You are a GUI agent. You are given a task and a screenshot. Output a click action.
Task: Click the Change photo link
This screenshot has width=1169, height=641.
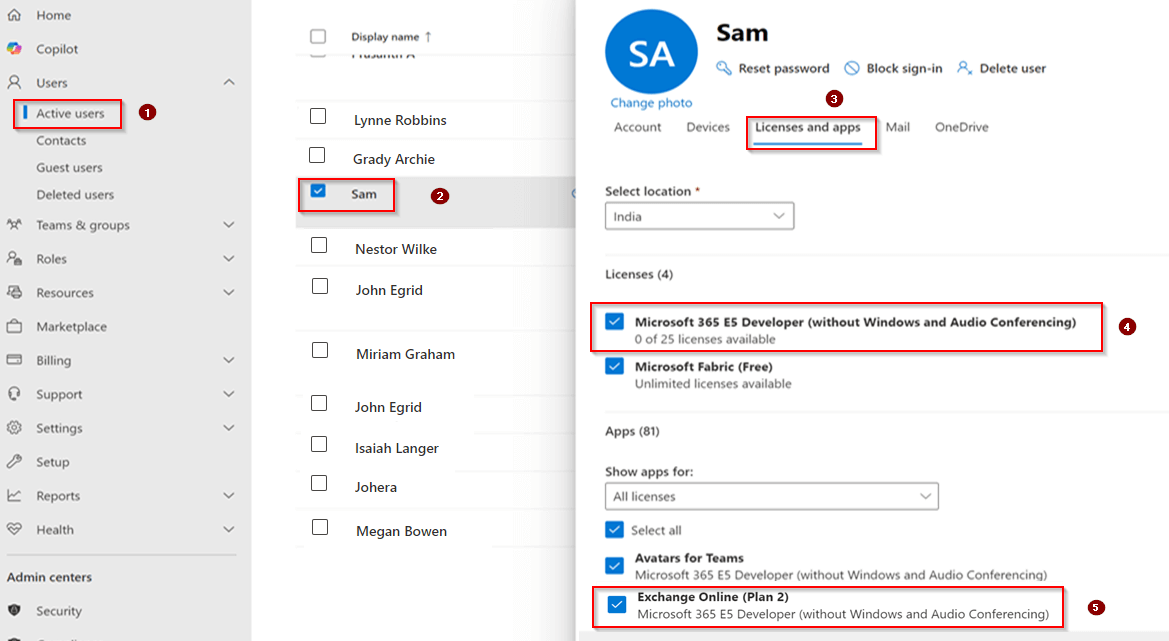(x=651, y=103)
